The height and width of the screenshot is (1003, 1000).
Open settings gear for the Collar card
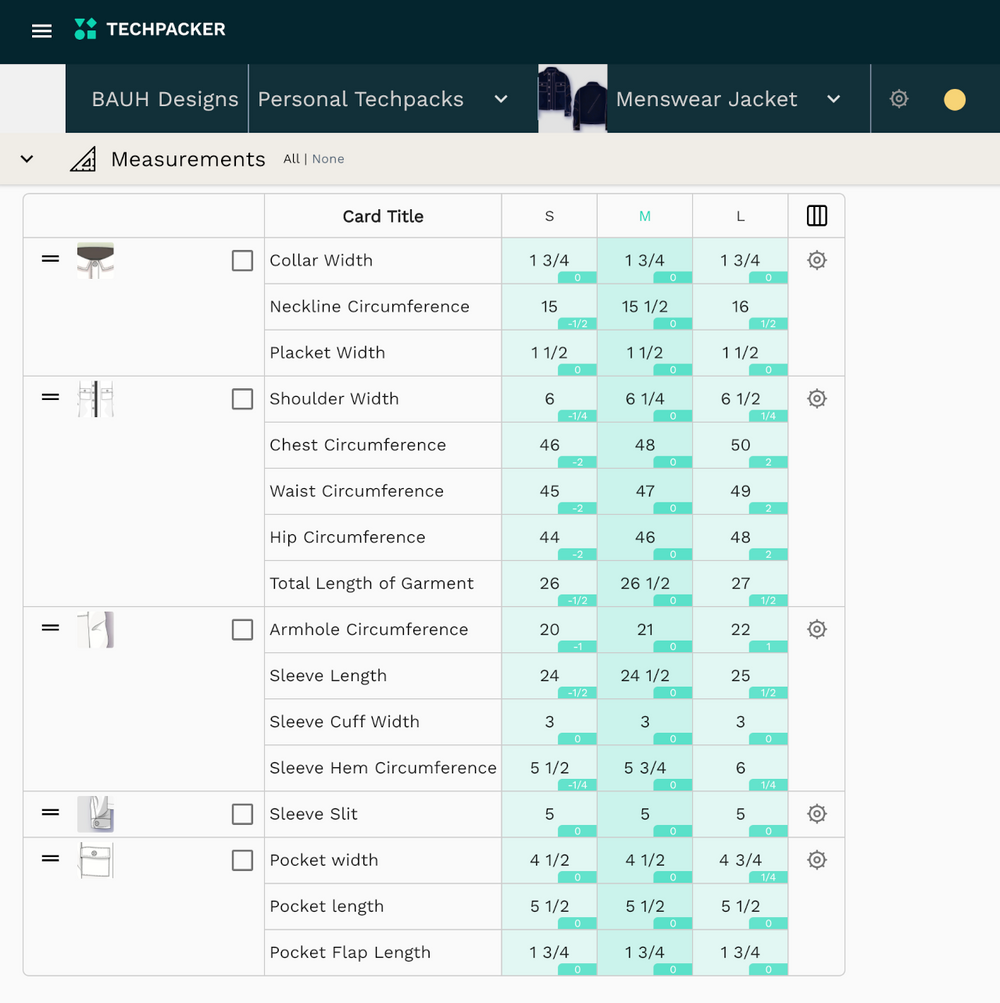pyautogui.click(x=816, y=259)
